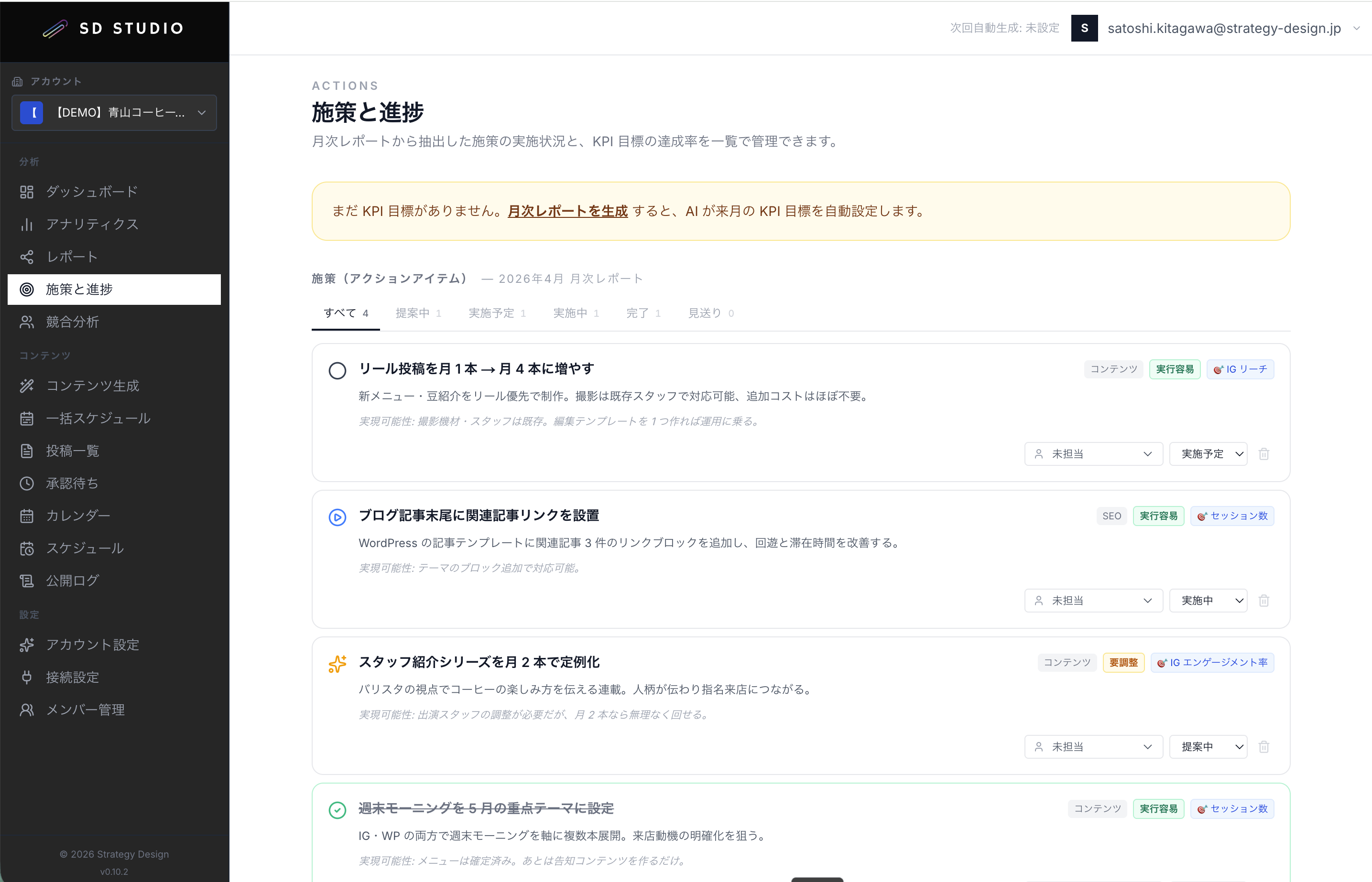This screenshot has width=1372, height=882.
Task: Click struck-through title 週末モーニングを5月の重点テーマに設定
Action: point(486,809)
